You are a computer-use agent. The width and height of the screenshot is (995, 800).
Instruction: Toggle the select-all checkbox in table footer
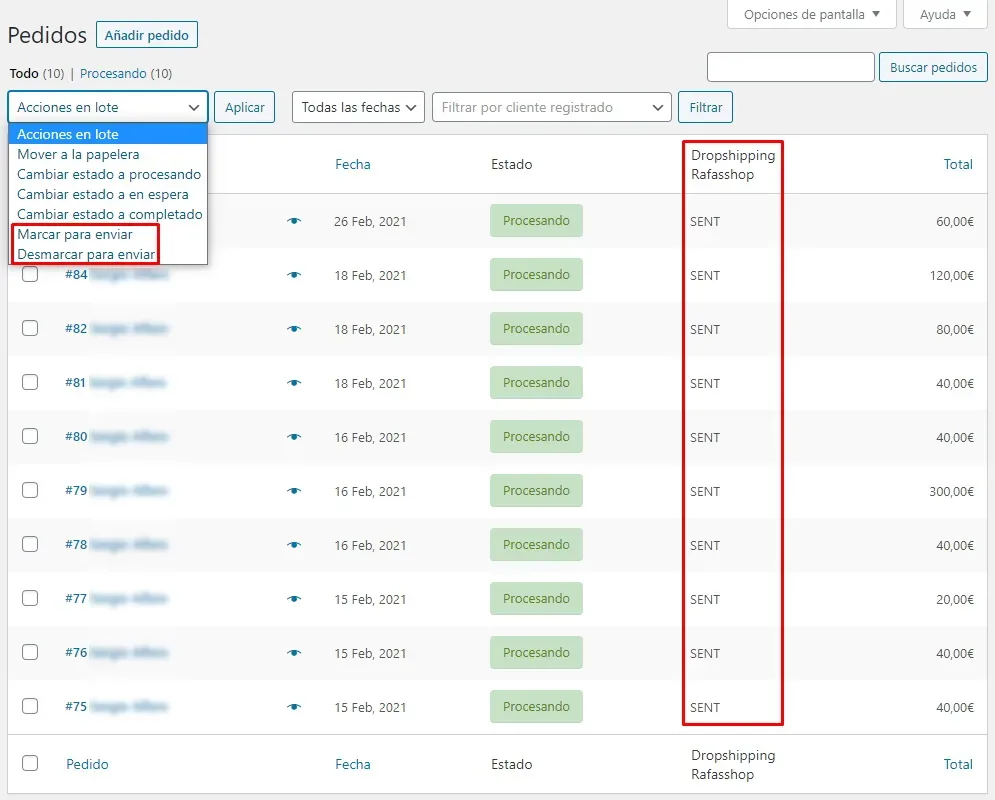30,763
